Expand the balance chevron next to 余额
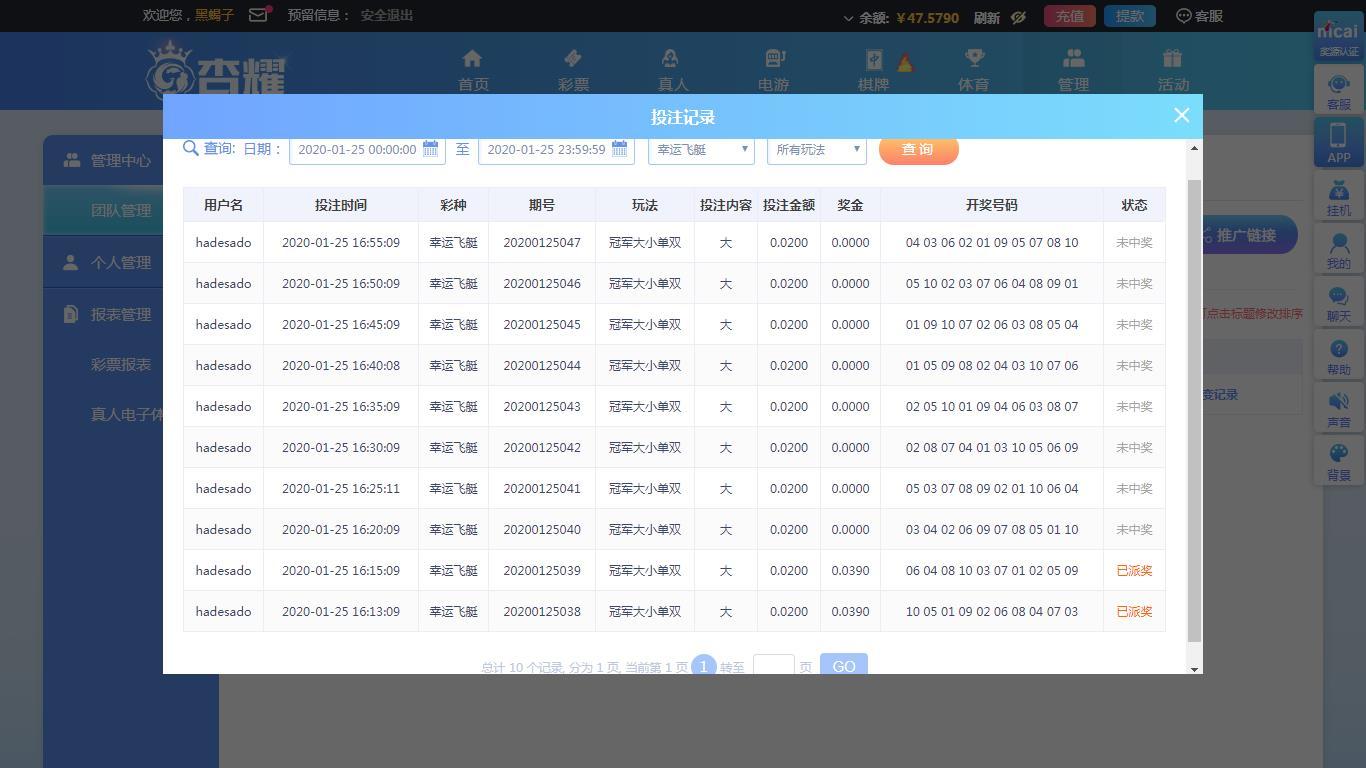The width and height of the screenshot is (1366, 768). pyautogui.click(x=848, y=18)
